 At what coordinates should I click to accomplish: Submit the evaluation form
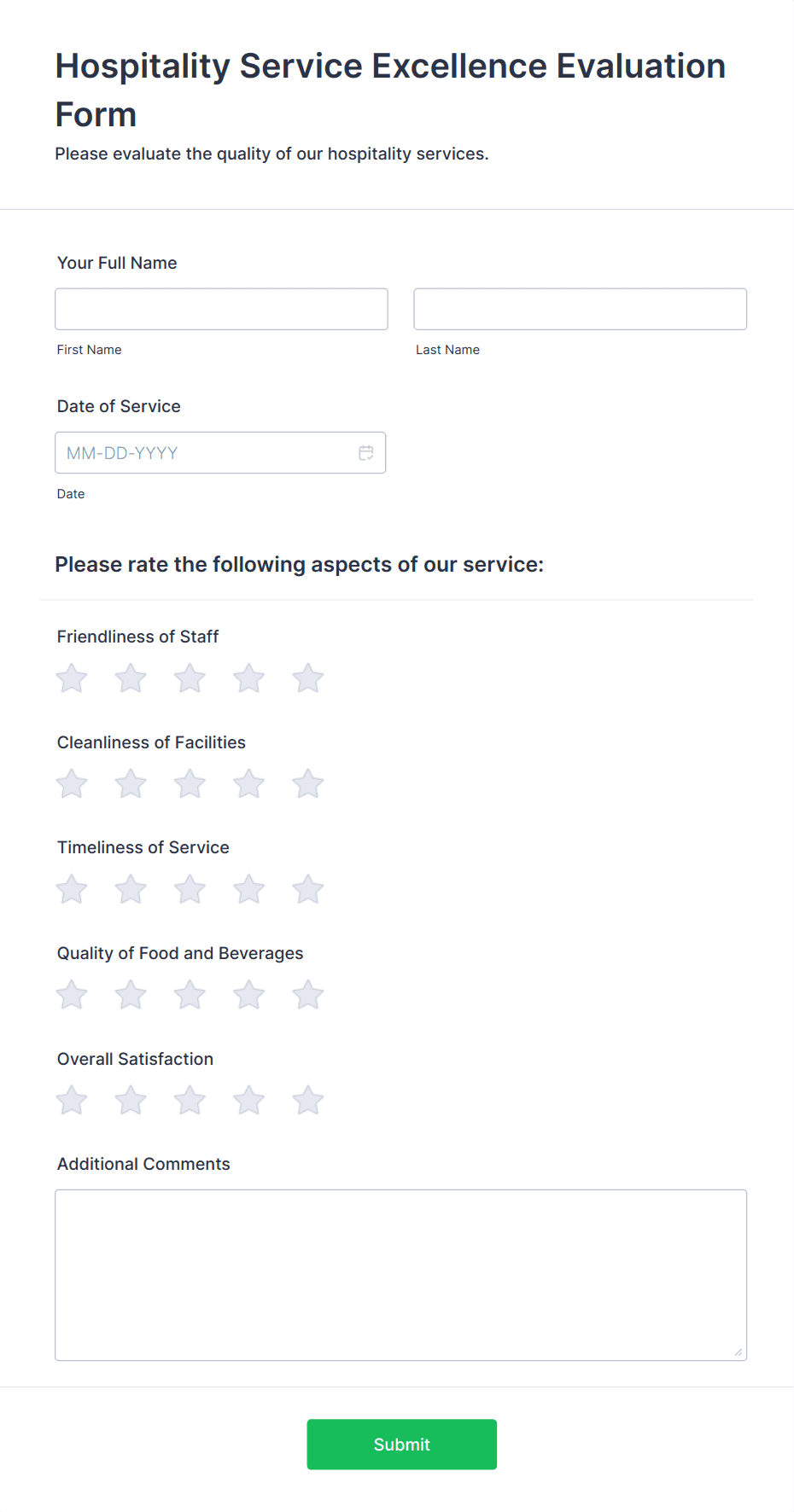tap(401, 1444)
